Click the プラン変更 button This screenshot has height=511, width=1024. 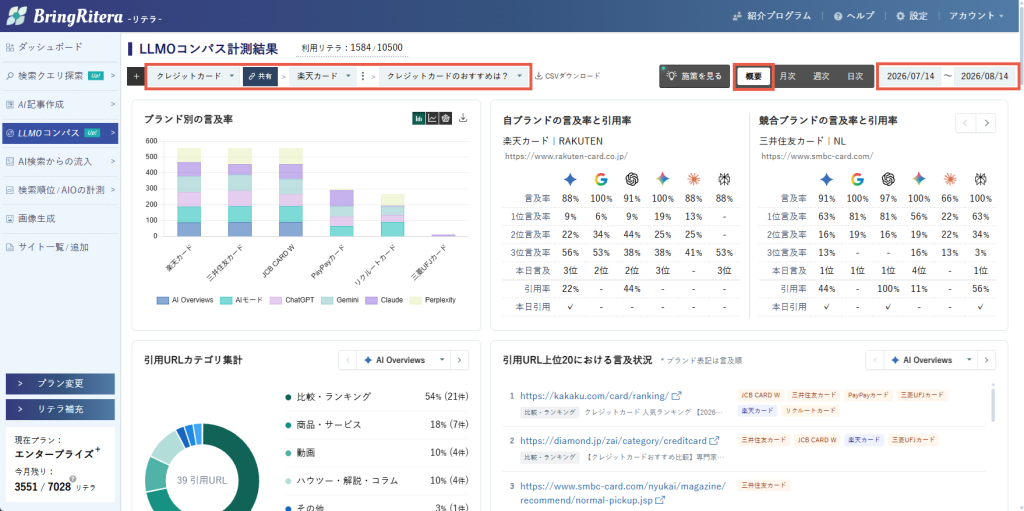tap(60, 384)
